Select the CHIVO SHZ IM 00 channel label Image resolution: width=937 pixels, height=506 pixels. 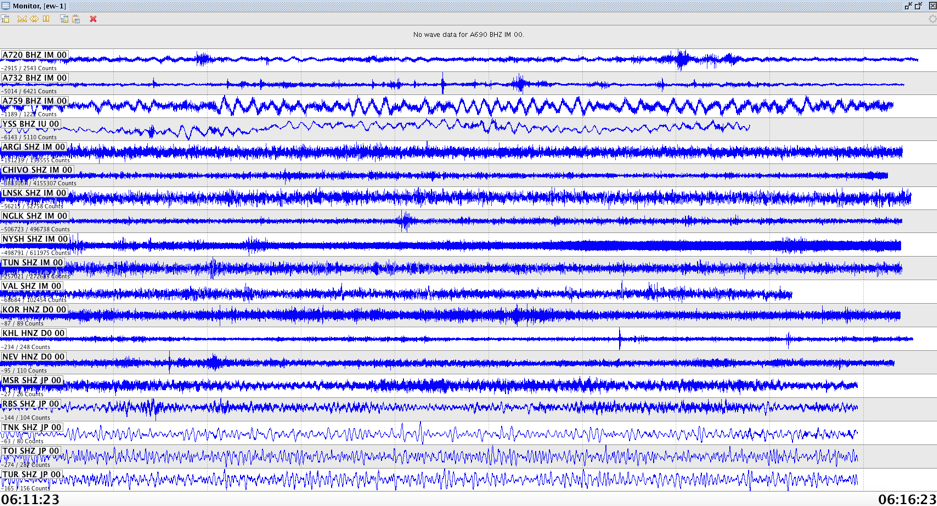click(x=37, y=171)
